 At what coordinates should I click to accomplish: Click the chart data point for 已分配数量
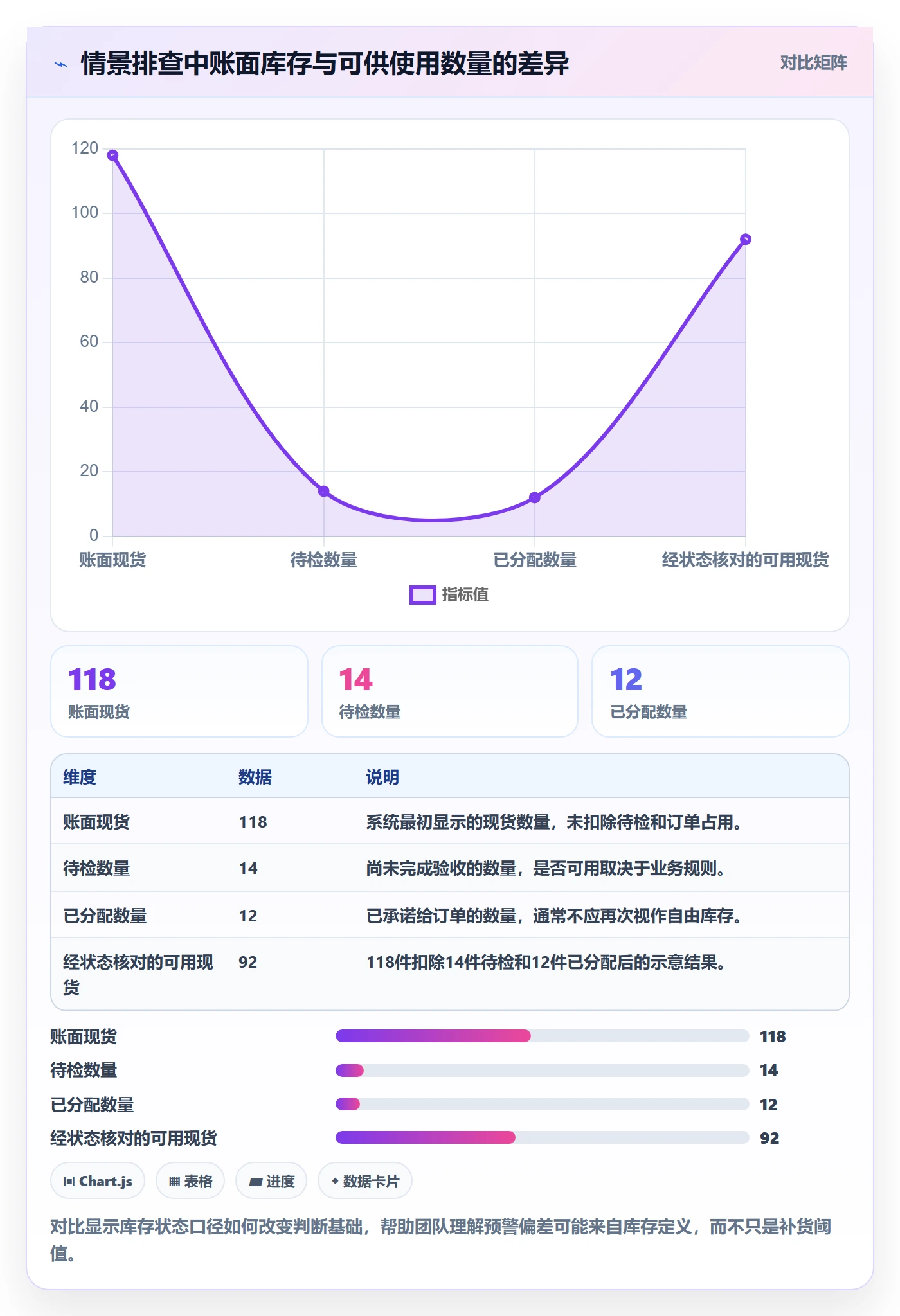point(535,497)
